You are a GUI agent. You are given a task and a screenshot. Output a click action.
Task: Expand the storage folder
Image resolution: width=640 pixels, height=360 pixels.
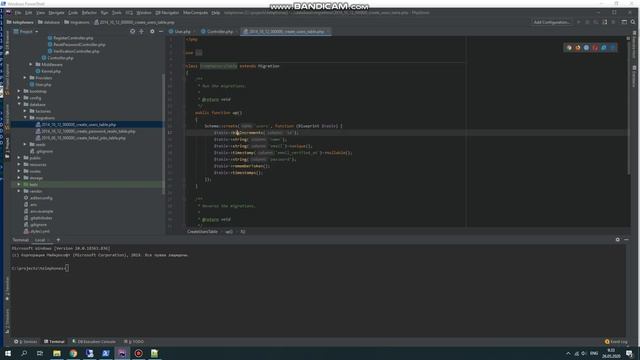click(19, 178)
